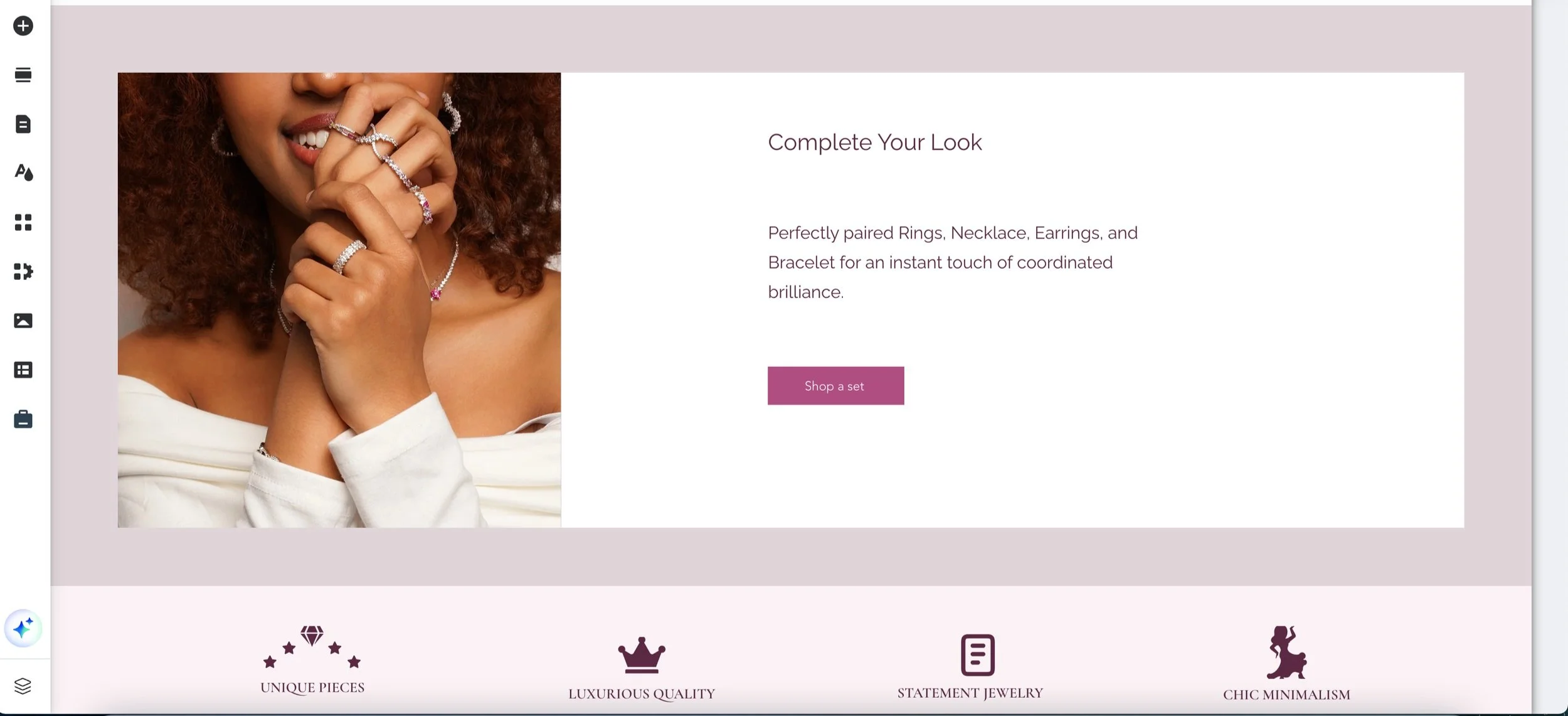The height and width of the screenshot is (716, 1568).
Task: Open the Sections panel icon
Action: tap(23, 75)
